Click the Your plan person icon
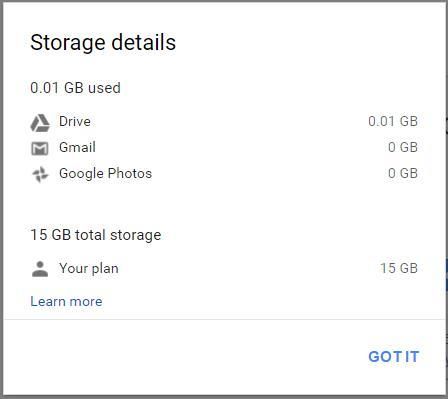Image resolution: width=448 pixels, height=399 pixels. coord(40,269)
